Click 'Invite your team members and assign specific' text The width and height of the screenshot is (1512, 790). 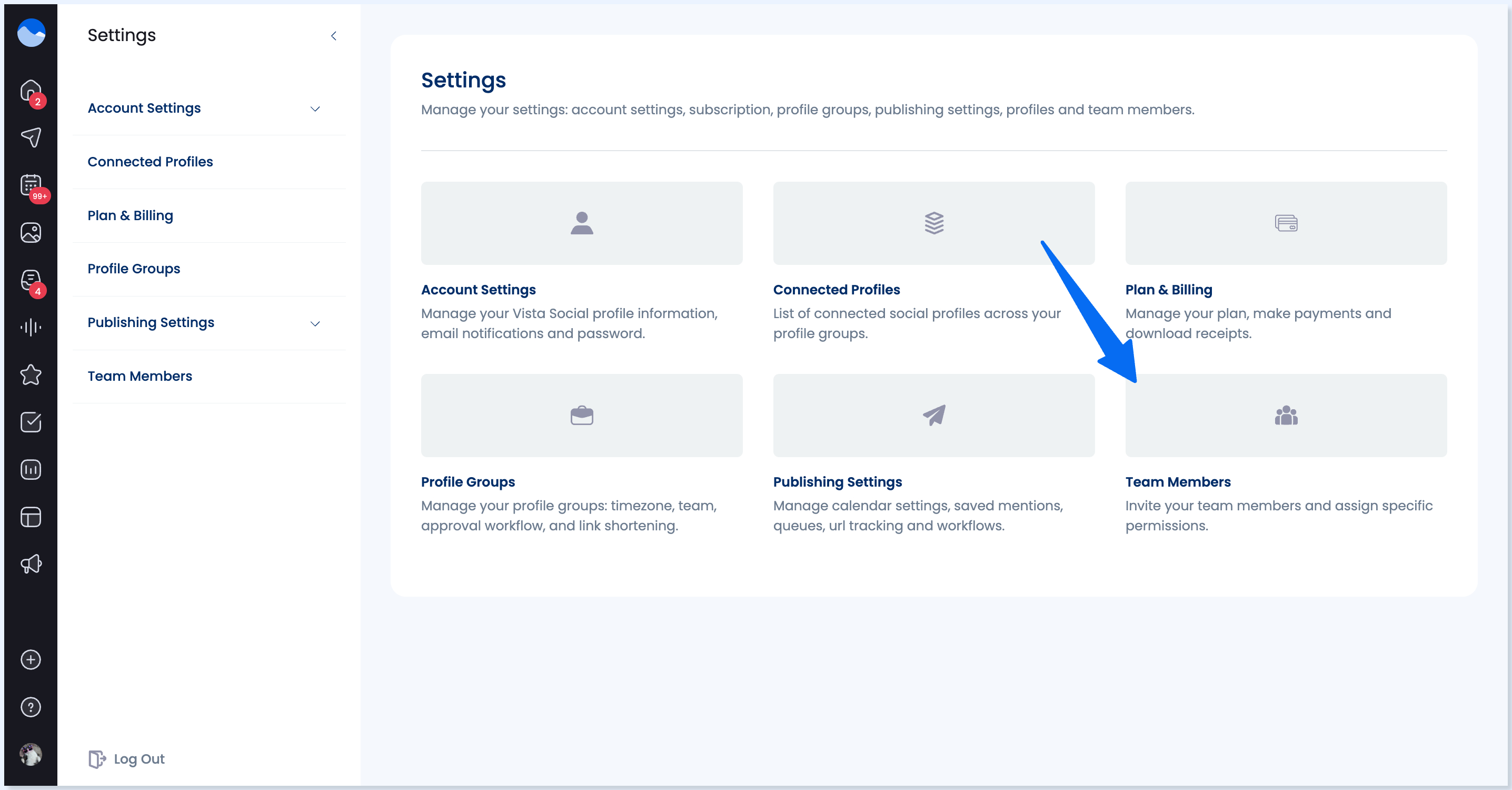tap(1279, 506)
